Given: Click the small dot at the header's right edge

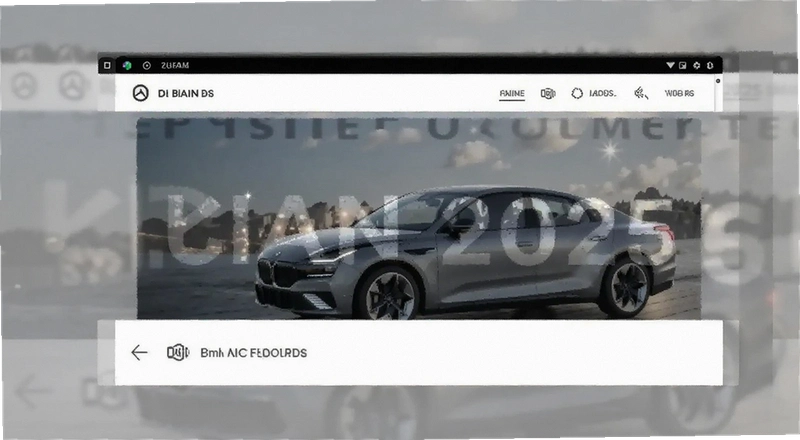Looking at the screenshot, I should tap(718, 81).
